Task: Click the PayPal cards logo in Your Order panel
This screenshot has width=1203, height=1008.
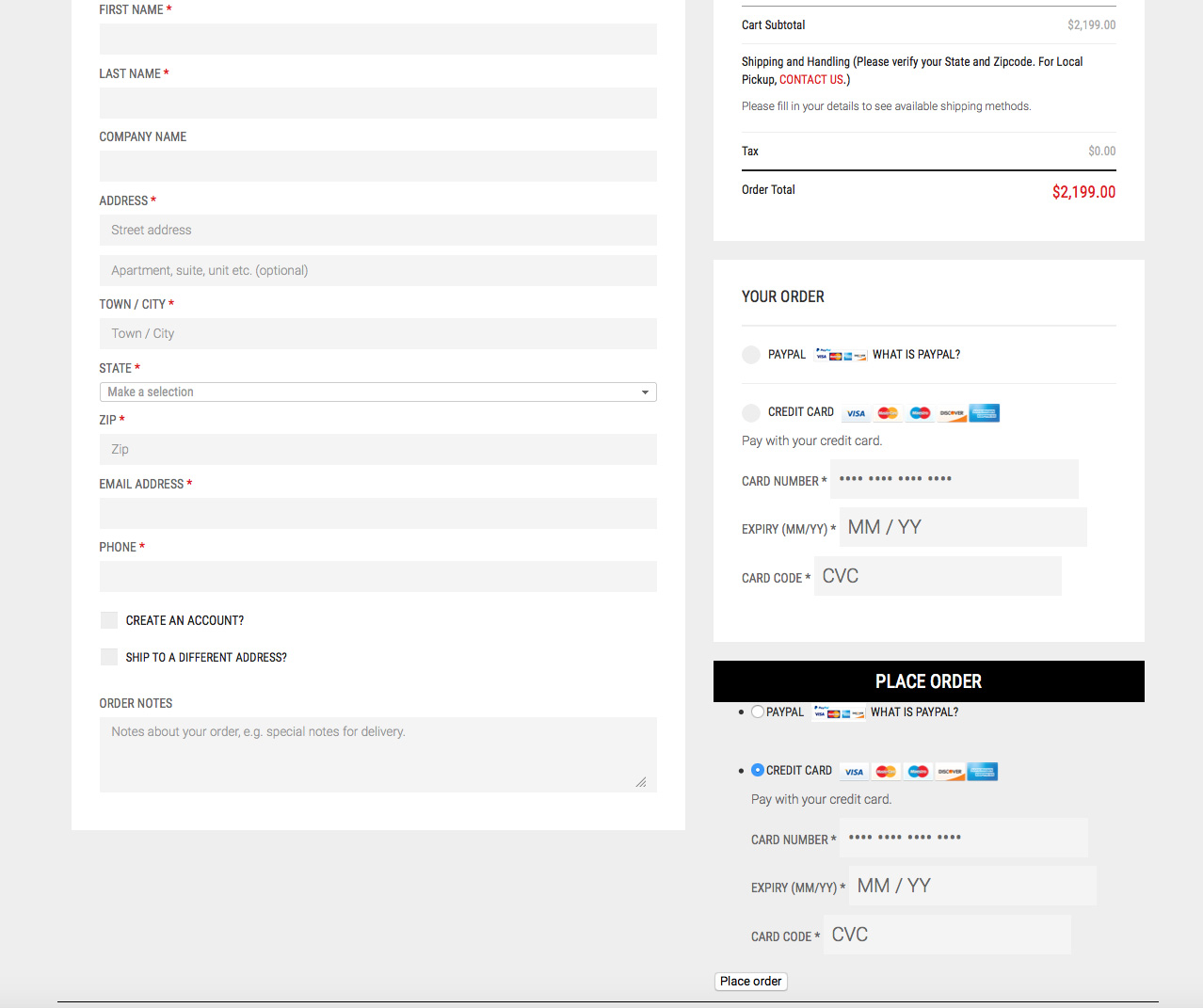Action: 841,355
